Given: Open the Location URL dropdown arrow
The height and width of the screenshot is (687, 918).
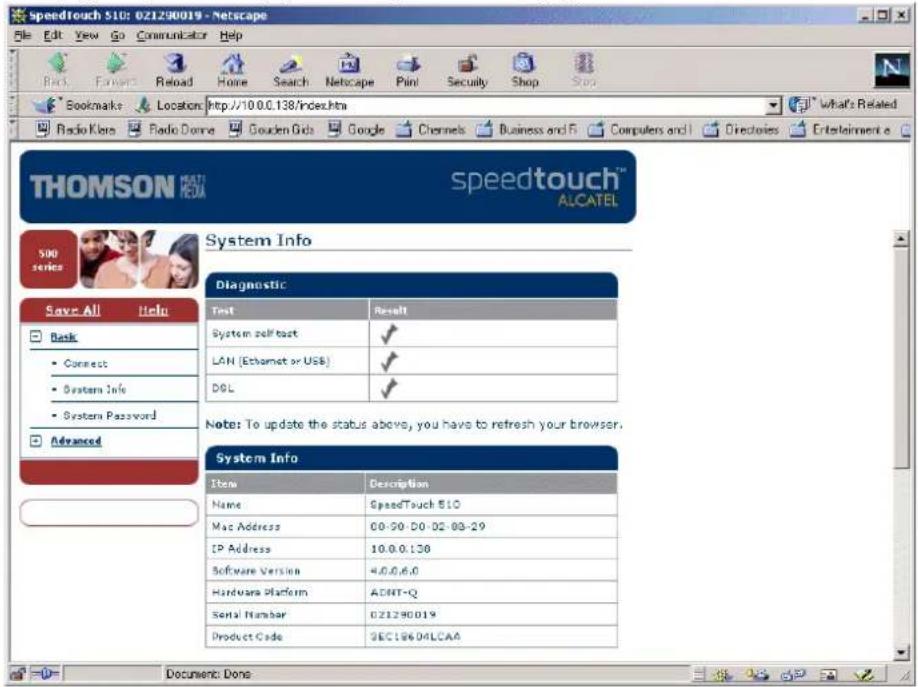Looking at the screenshot, I should [x=773, y=105].
